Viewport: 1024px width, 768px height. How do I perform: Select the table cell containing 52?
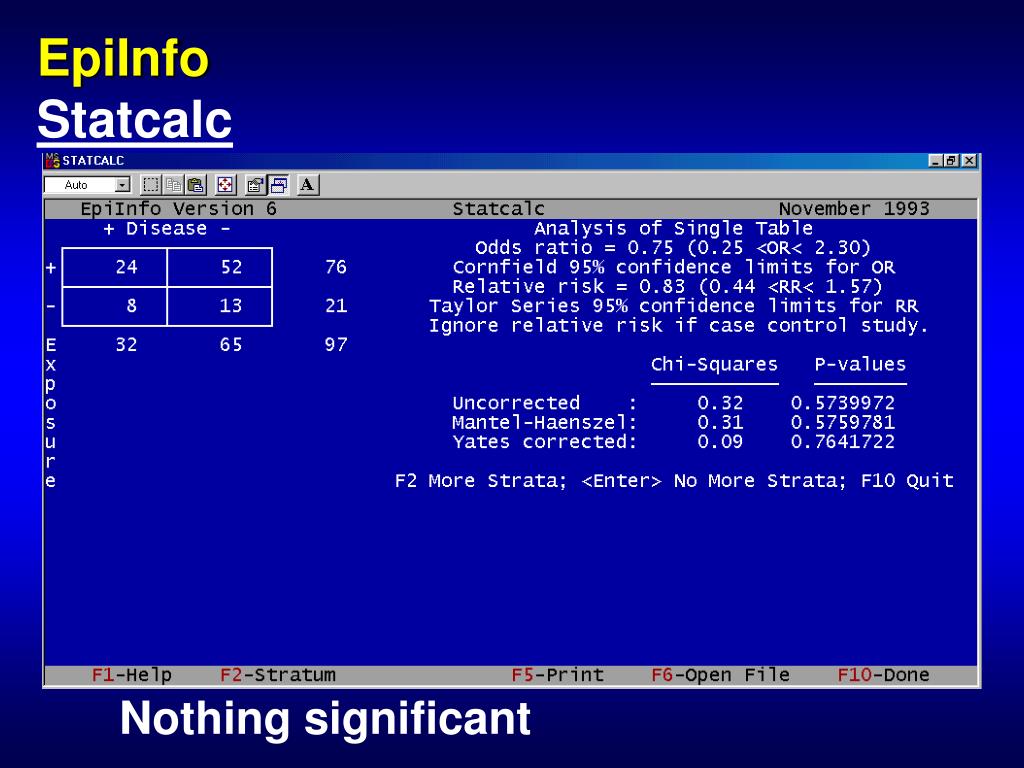click(x=219, y=267)
